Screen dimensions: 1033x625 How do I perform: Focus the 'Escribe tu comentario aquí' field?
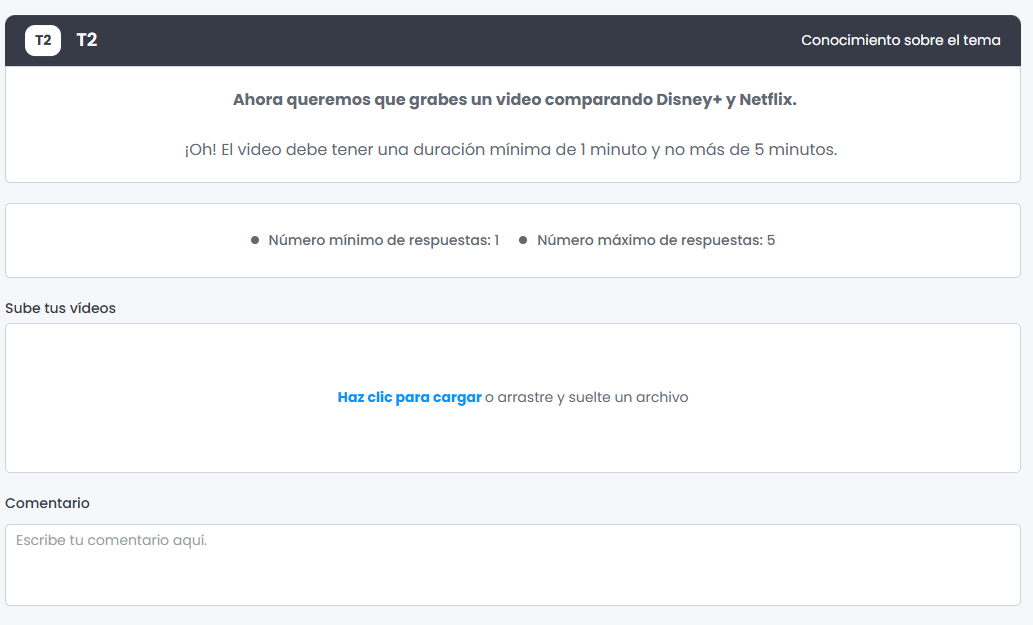[513, 565]
